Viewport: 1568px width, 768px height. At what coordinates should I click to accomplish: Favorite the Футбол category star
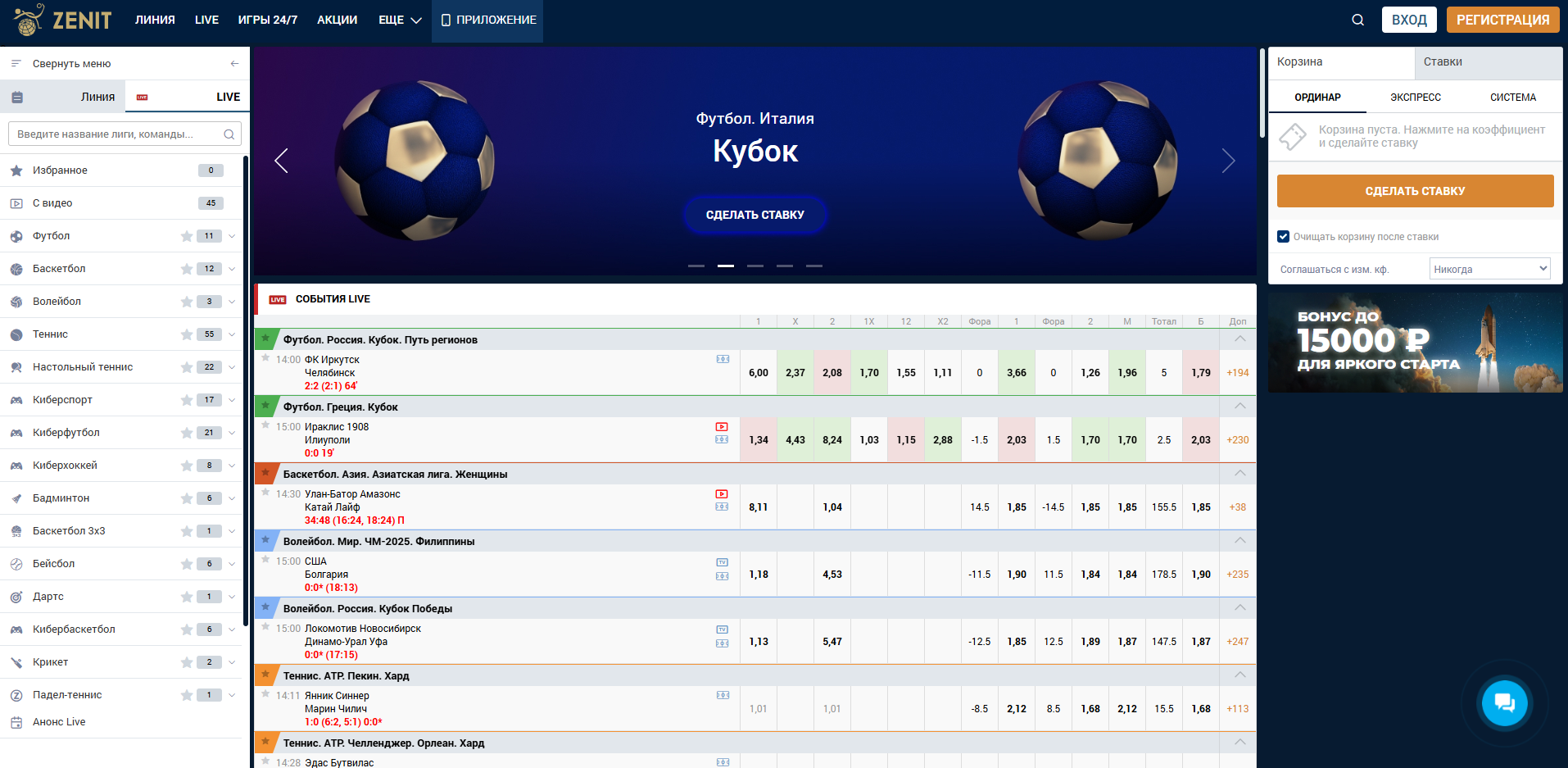pyautogui.click(x=187, y=236)
